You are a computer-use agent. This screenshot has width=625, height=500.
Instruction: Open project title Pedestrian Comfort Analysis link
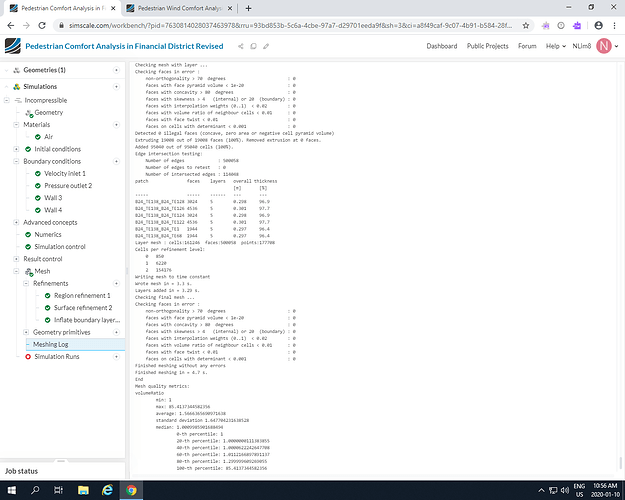[x=124, y=46]
